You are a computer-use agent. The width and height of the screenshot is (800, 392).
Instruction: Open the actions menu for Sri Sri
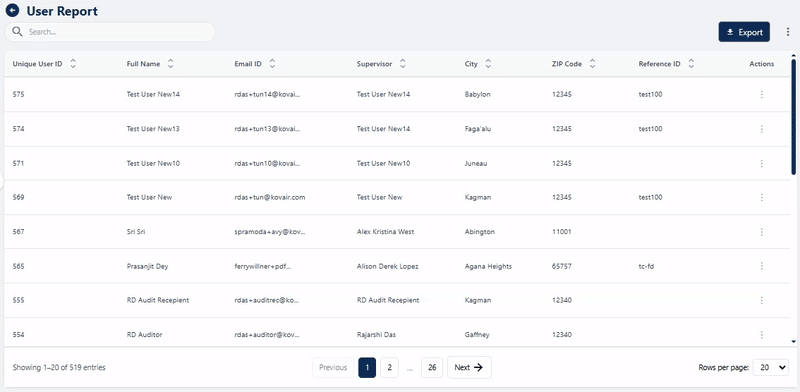(x=762, y=232)
